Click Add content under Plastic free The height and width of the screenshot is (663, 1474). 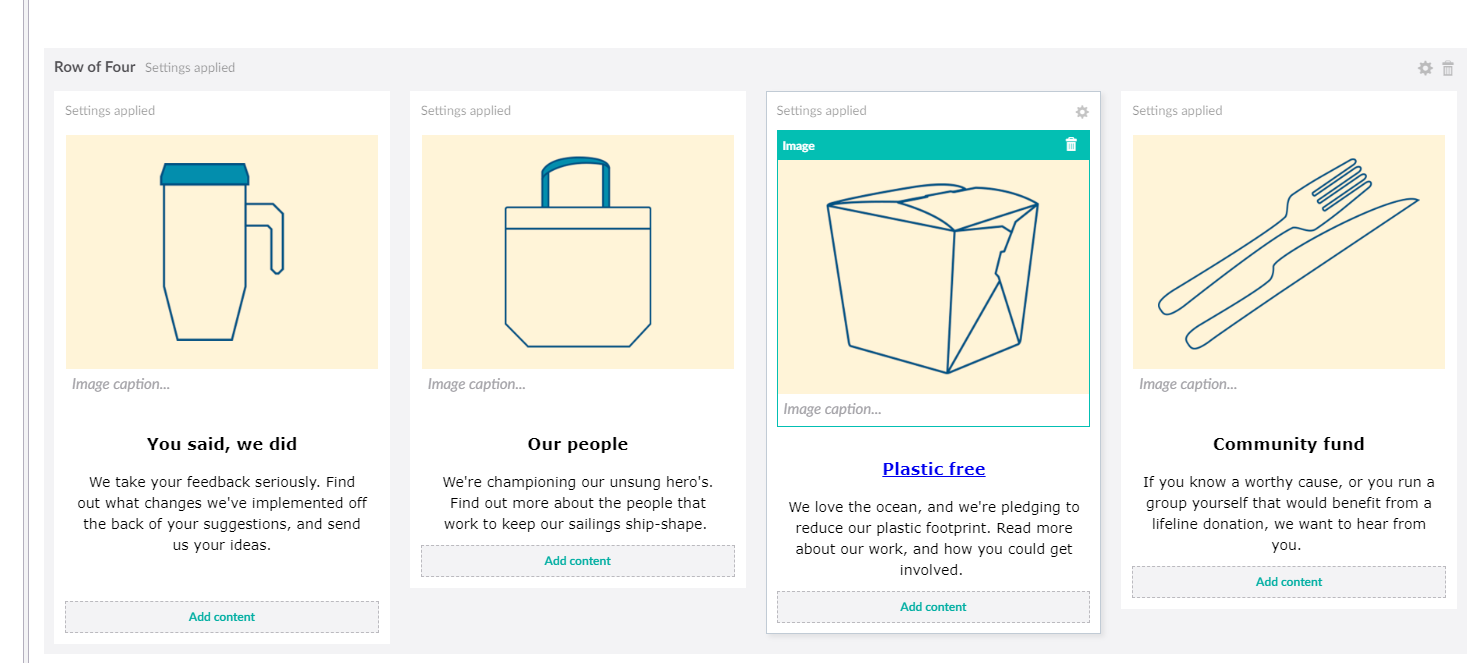tap(933, 607)
